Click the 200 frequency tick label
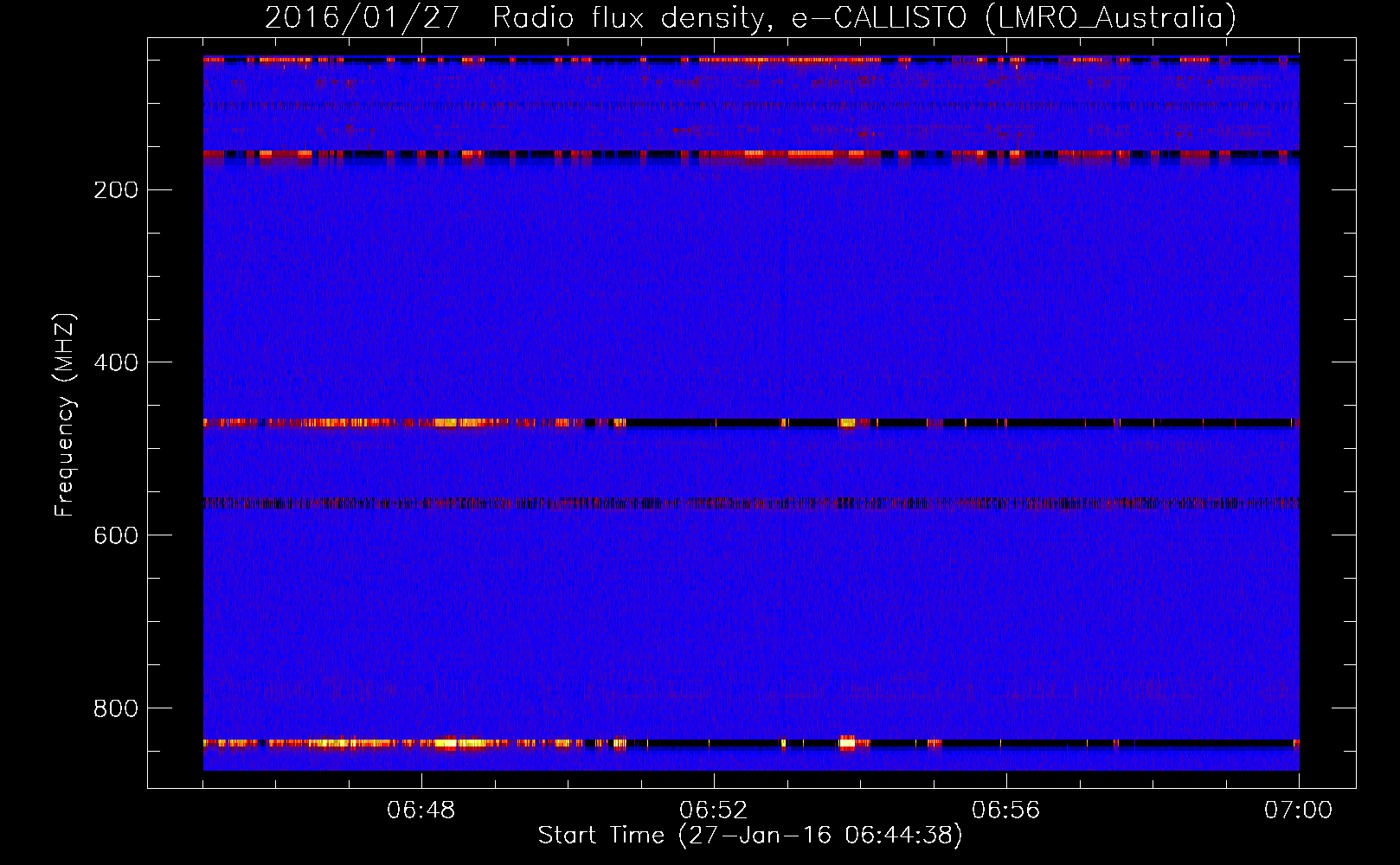Screen dimensions: 1400x865 (x=116, y=190)
